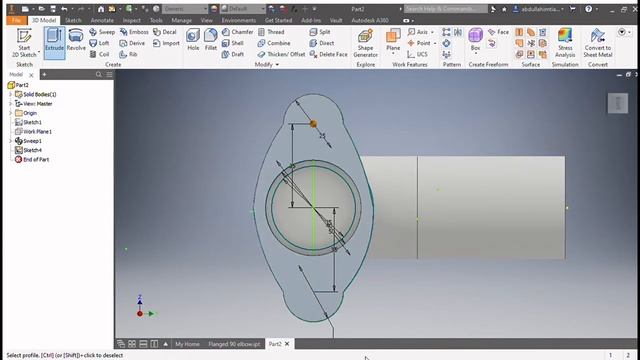This screenshot has width=640, height=360.
Task: Select the Shell tool
Action: click(x=233, y=43)
